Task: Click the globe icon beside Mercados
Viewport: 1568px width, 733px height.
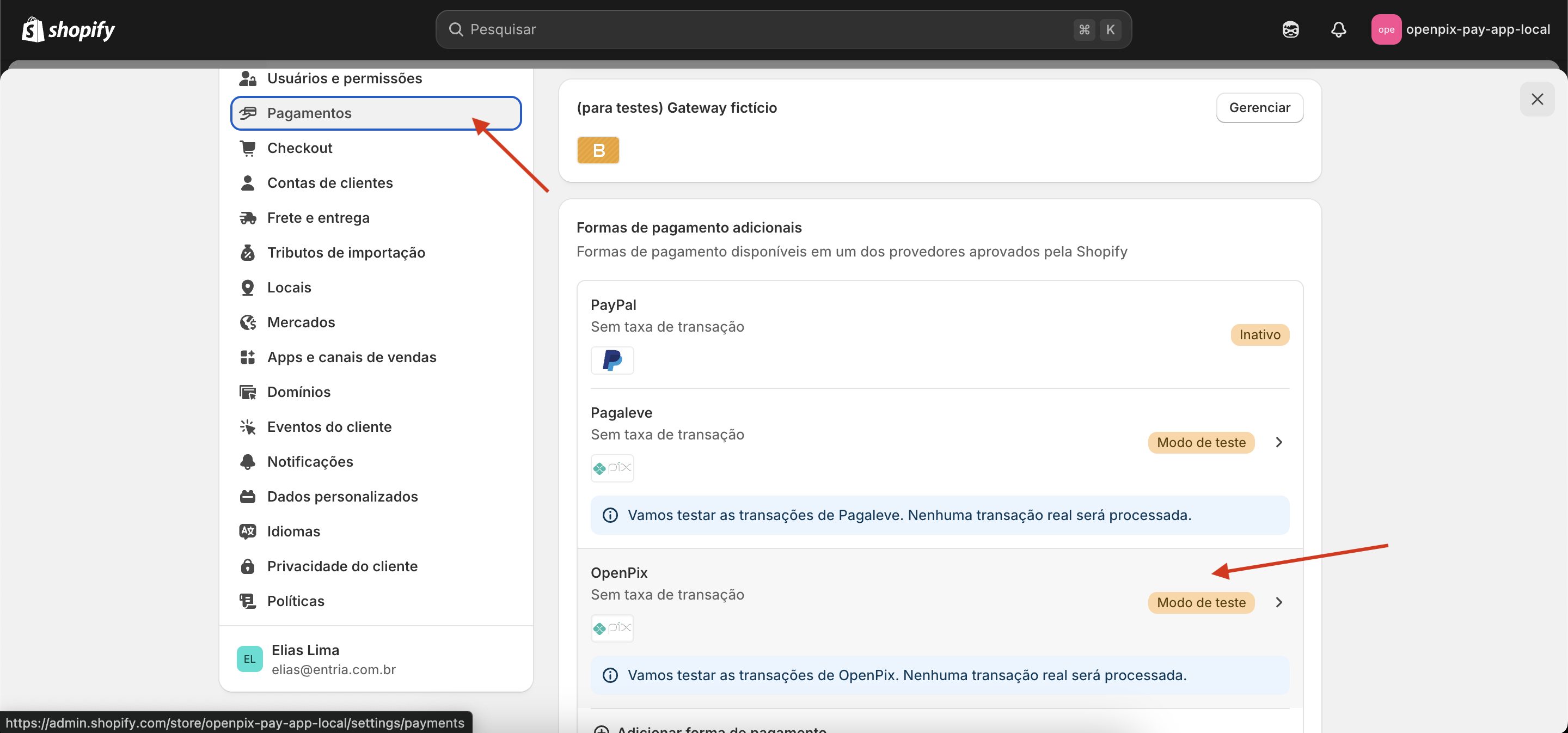Action: (248, 321)
